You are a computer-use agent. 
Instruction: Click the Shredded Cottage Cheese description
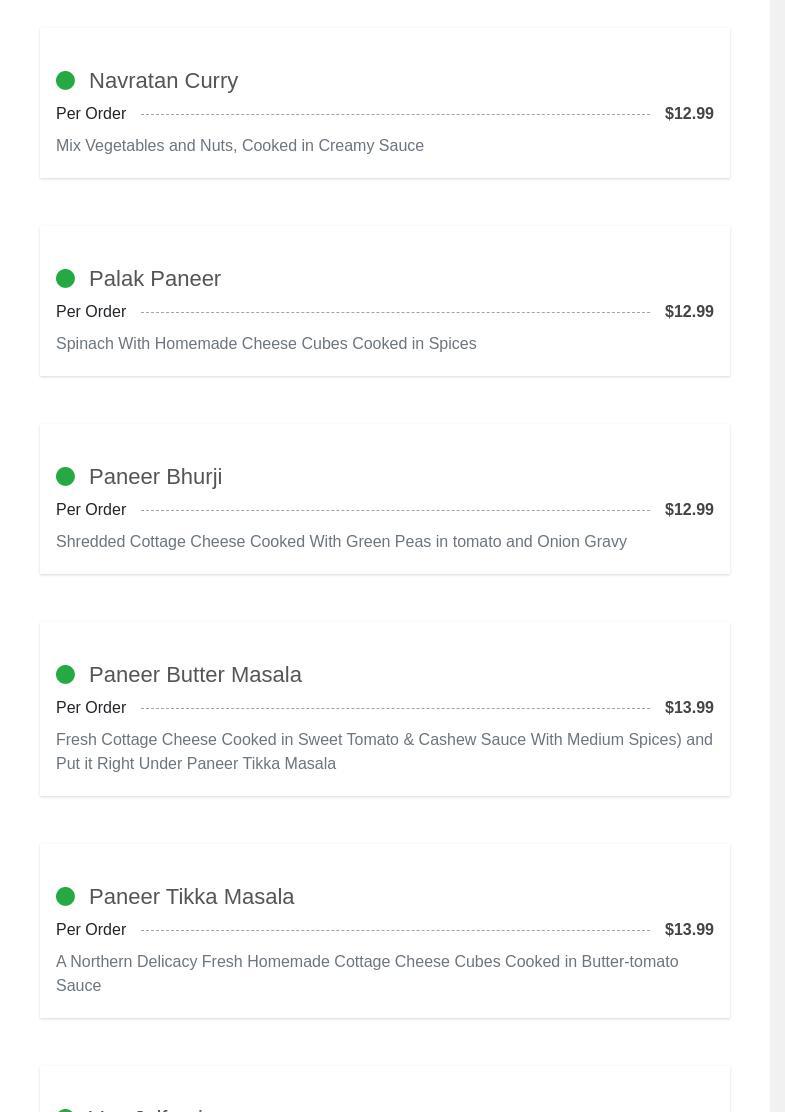point(341,542)
